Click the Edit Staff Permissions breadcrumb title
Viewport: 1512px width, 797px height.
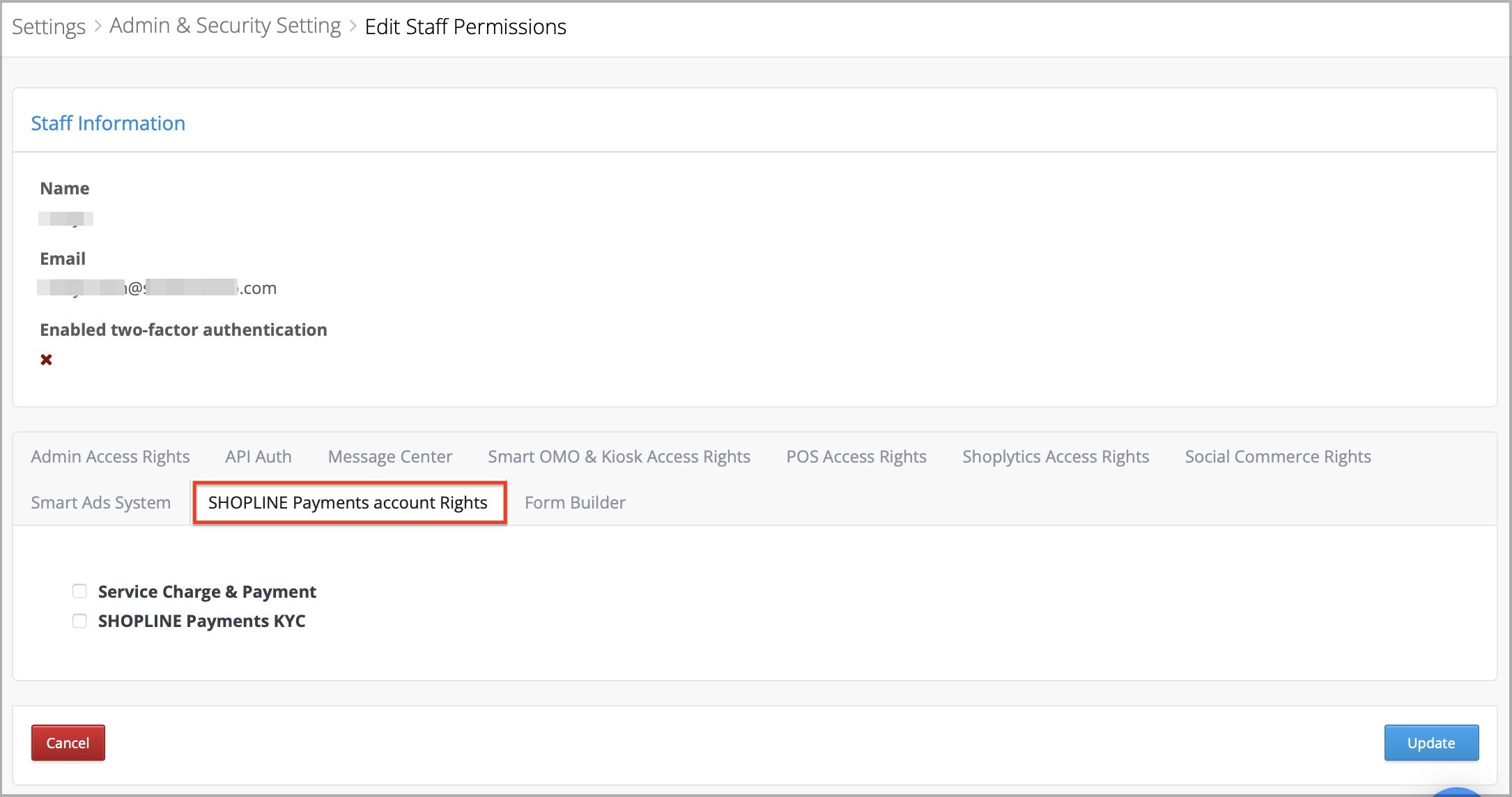point(465,26)
